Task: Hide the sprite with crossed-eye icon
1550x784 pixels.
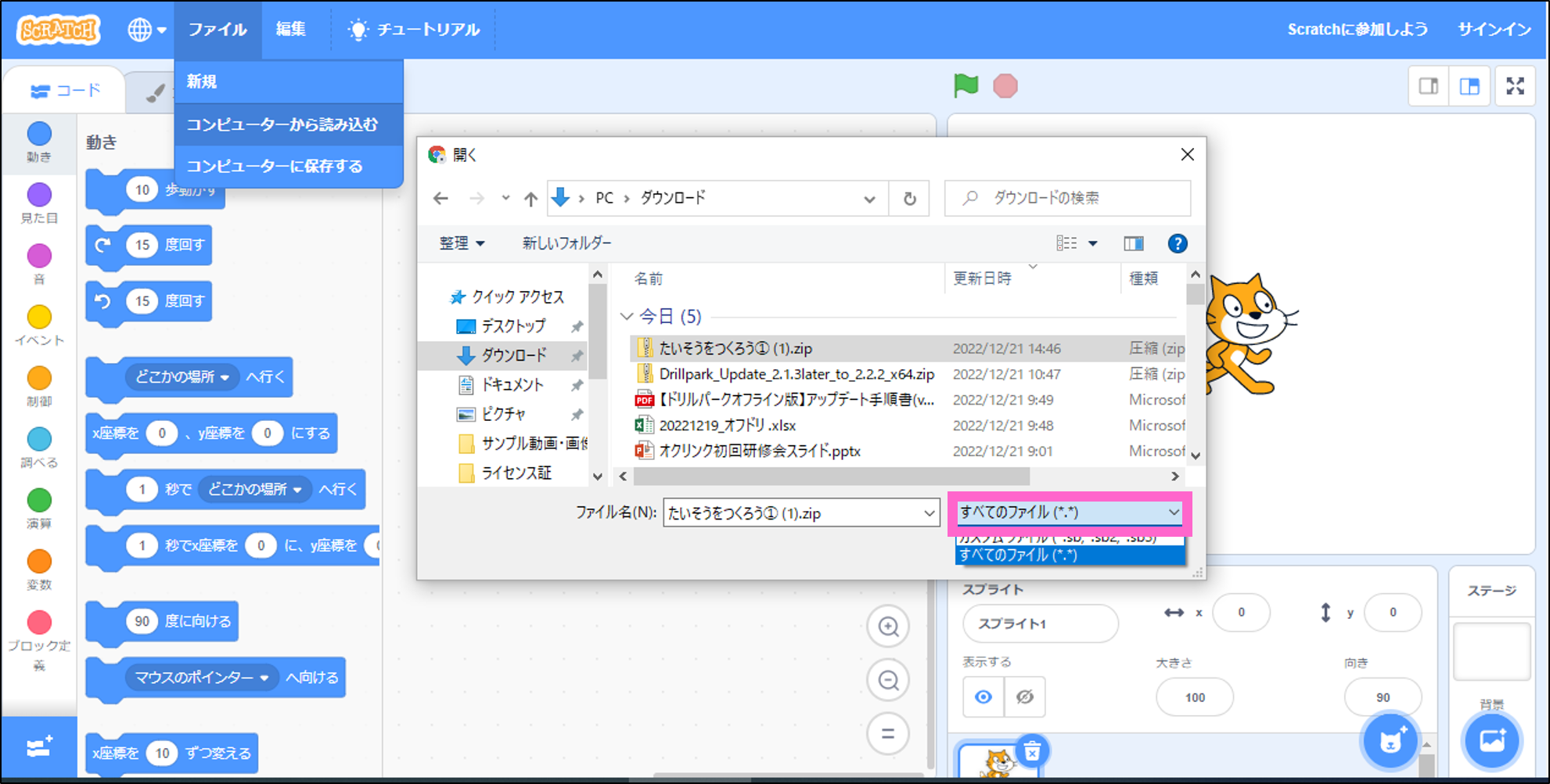Action: tap(1024, 697)
